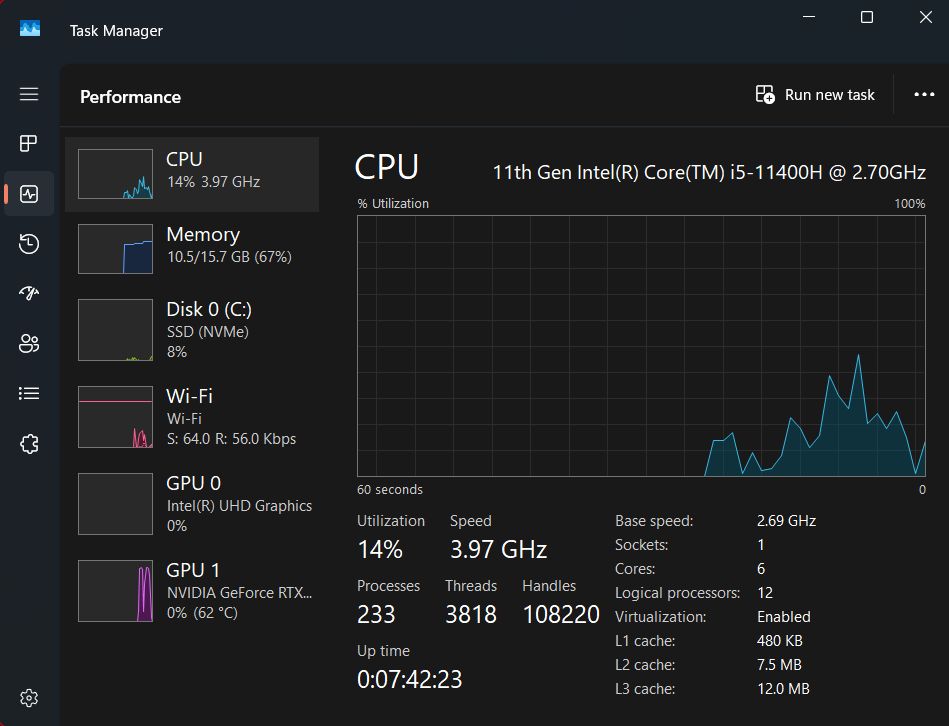Select GPU 0 Intel UHD Graphics entry

pos(192,503)
